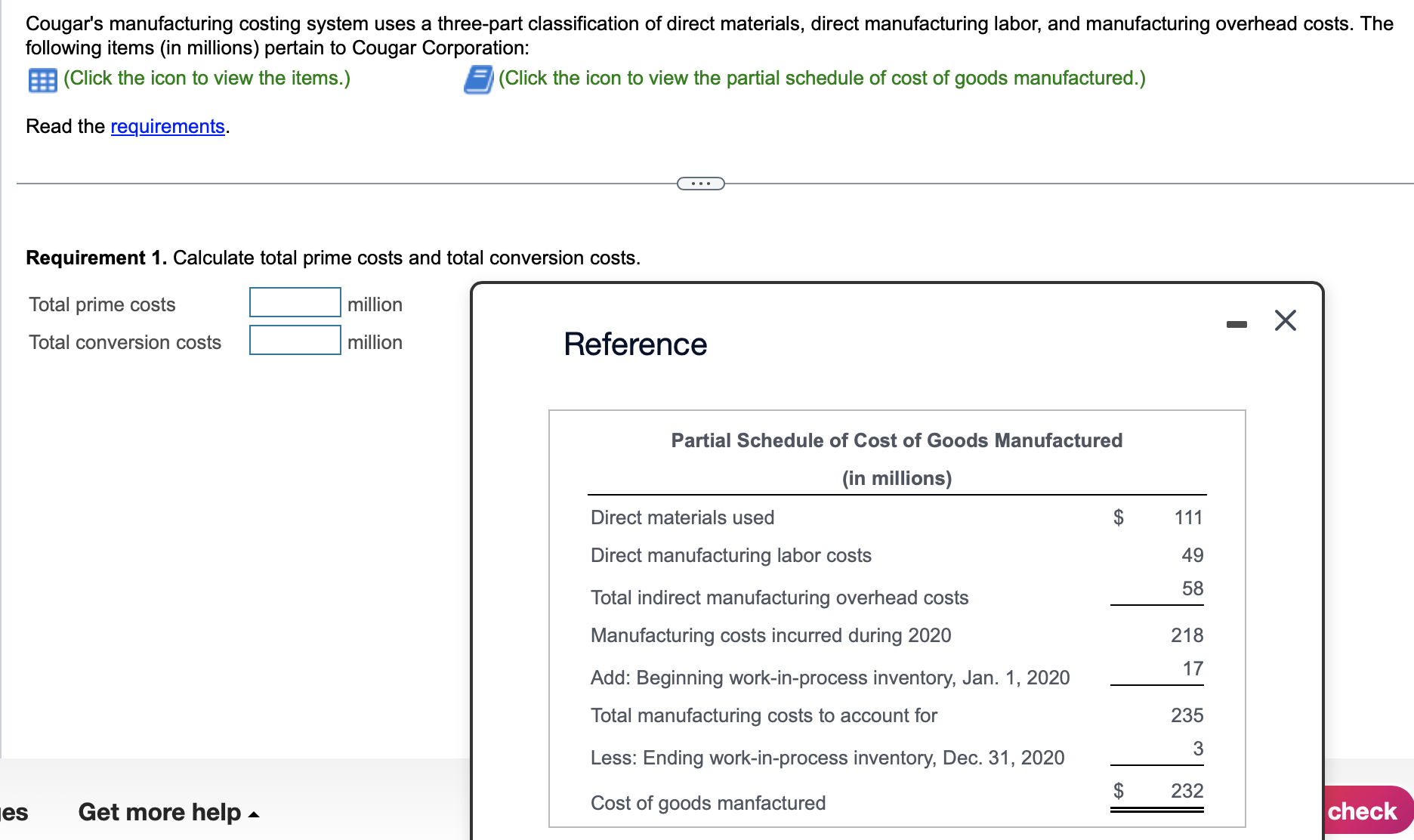The height and width of the screenshot is (840, 1414).
Task: Click the text to view partial schedule
Action: (x=822, y=79)
